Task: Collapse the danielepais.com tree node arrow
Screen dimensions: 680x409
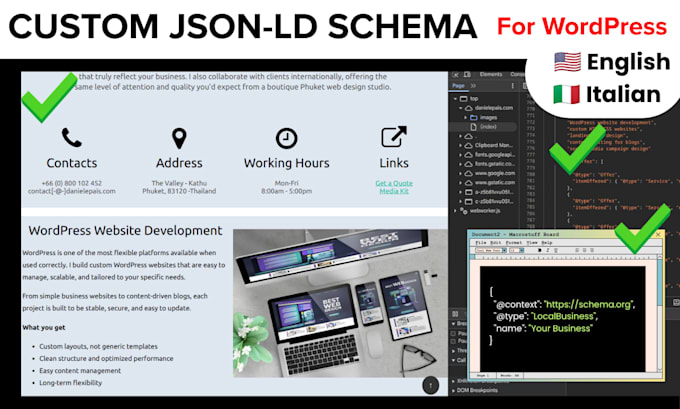Action: click(x=460, y=108)
